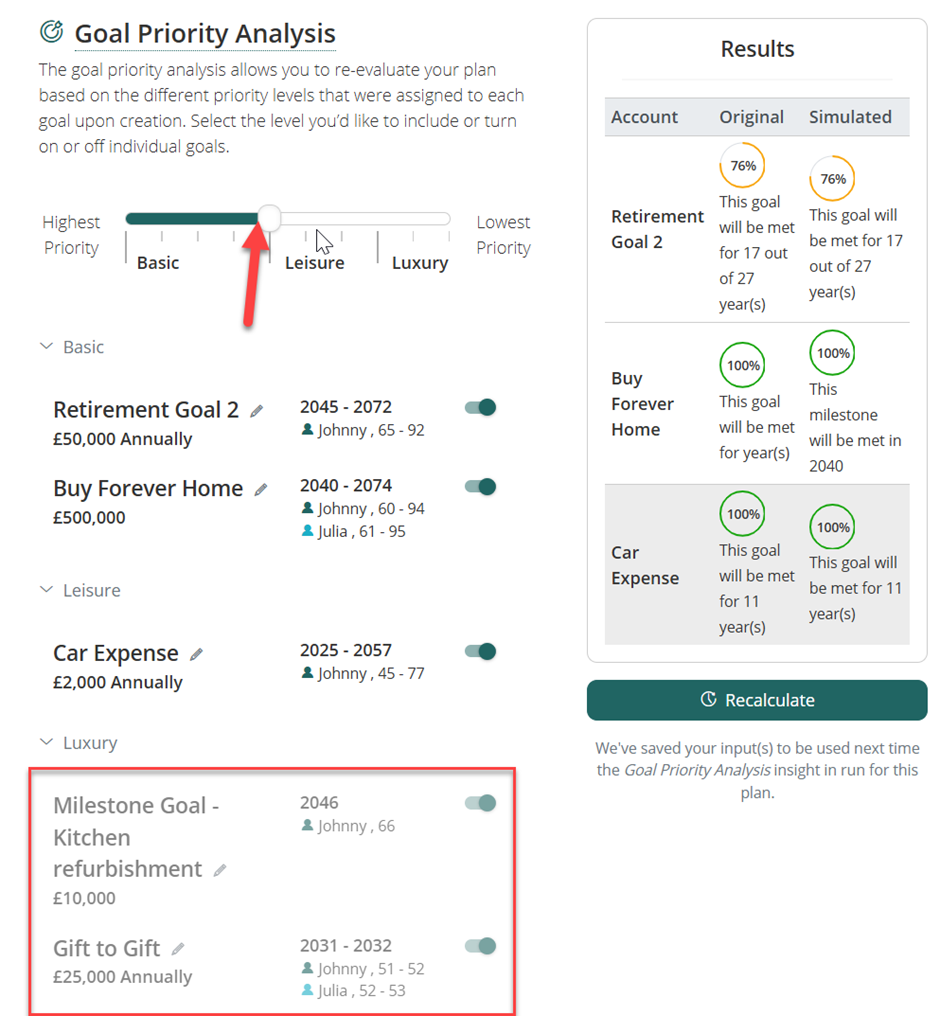Click the edit pencil next to Car Expense
940x1016 pixels.
tap(196, 654)
